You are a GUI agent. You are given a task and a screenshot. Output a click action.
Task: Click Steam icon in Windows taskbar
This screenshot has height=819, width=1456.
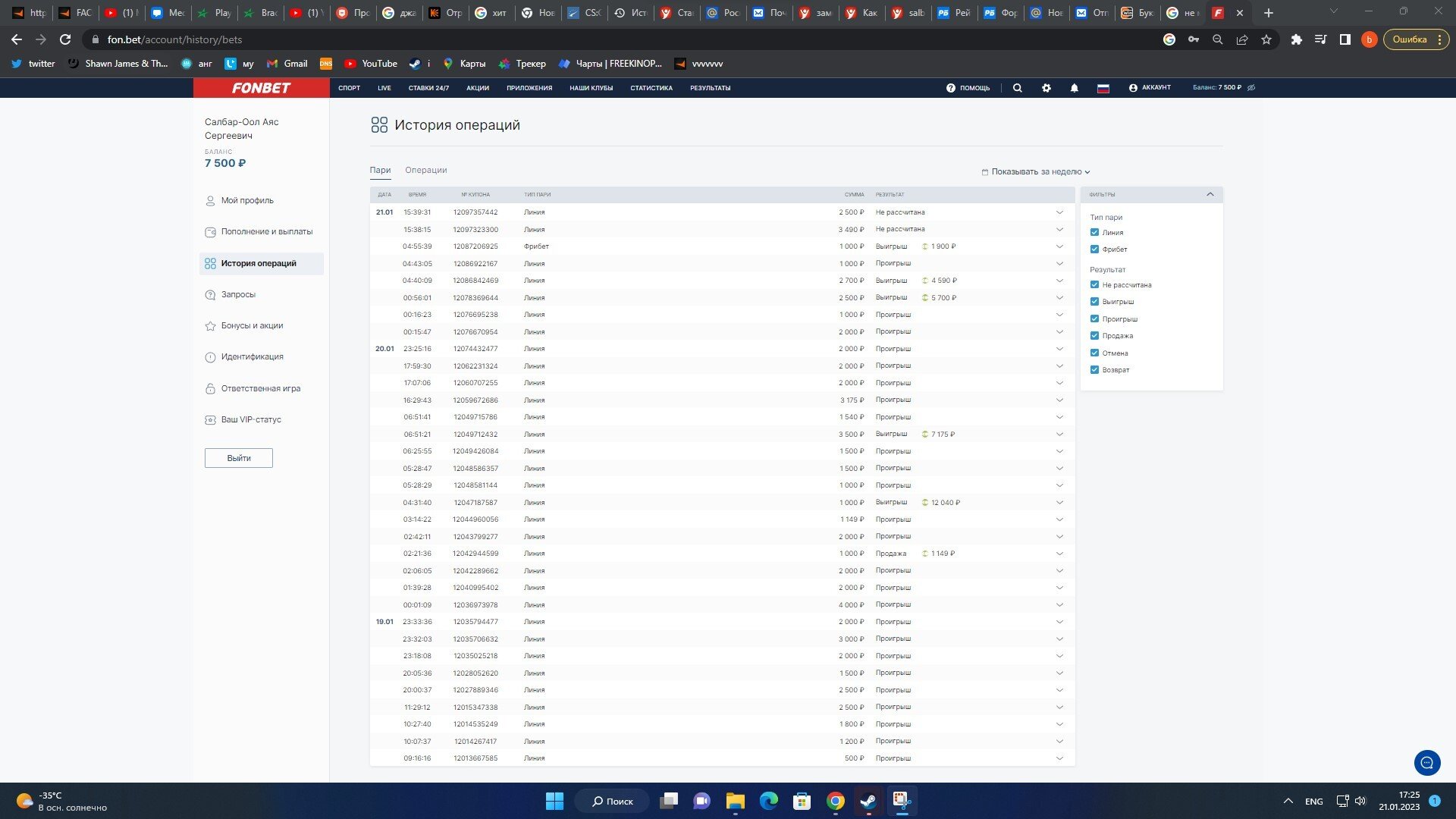click(x=868, y=801)
